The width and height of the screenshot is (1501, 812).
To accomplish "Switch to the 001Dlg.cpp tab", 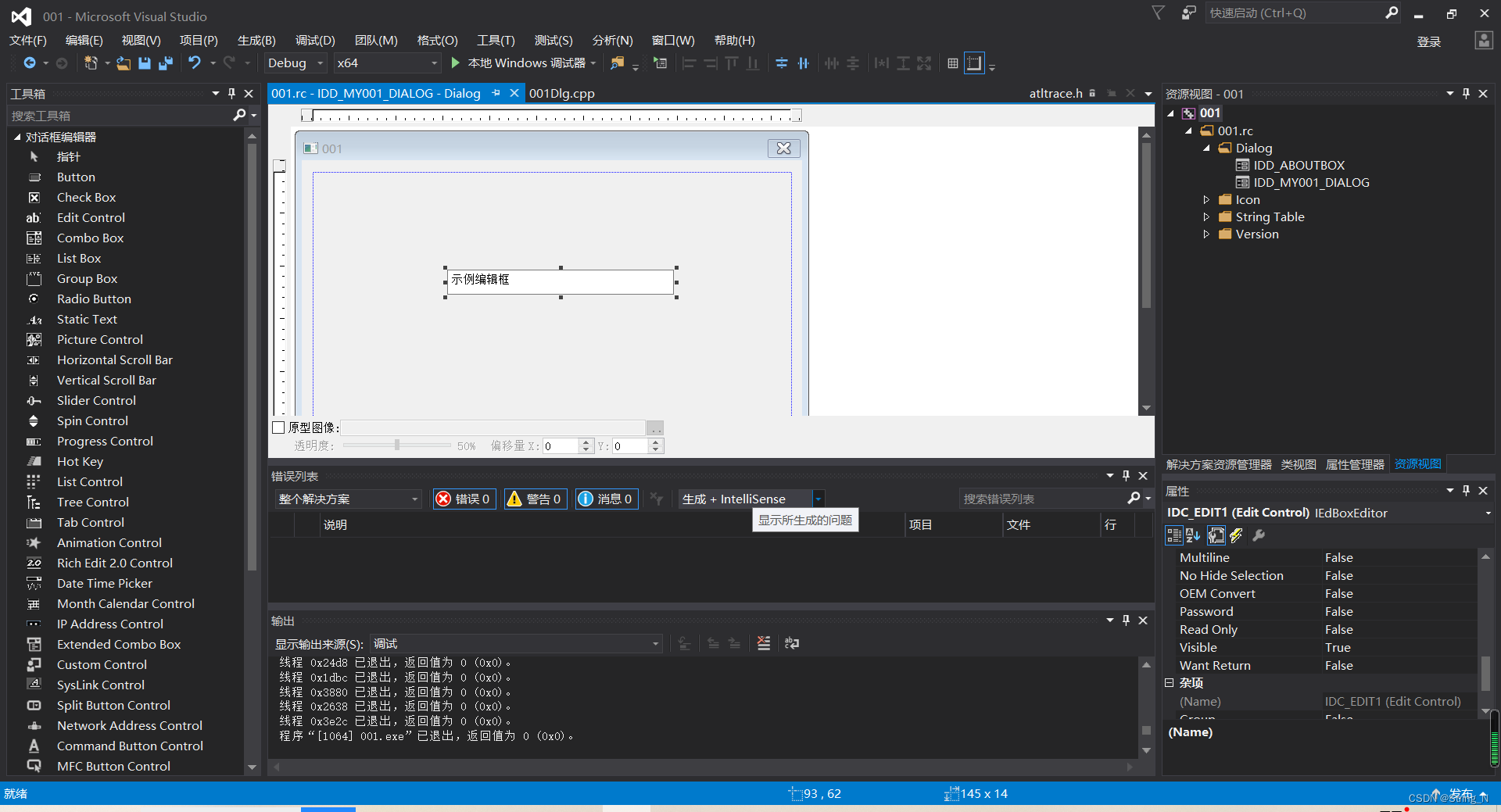I will tap(561, 93).
